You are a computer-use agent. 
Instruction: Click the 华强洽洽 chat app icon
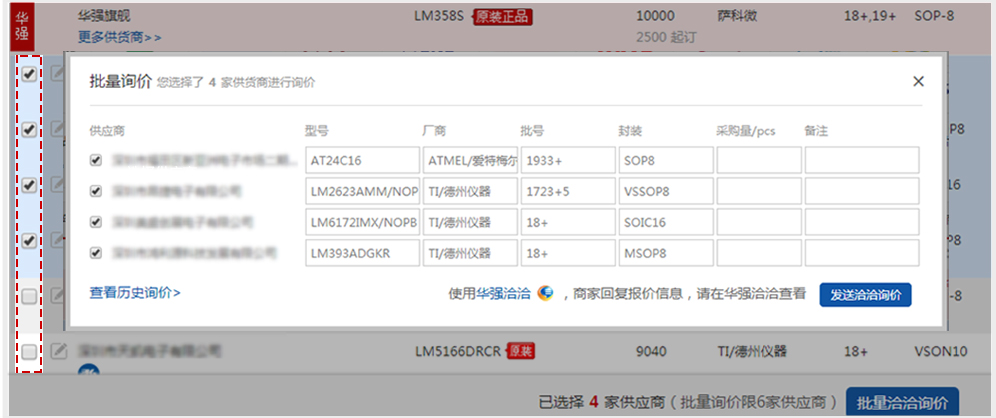(x=545, y=293)
